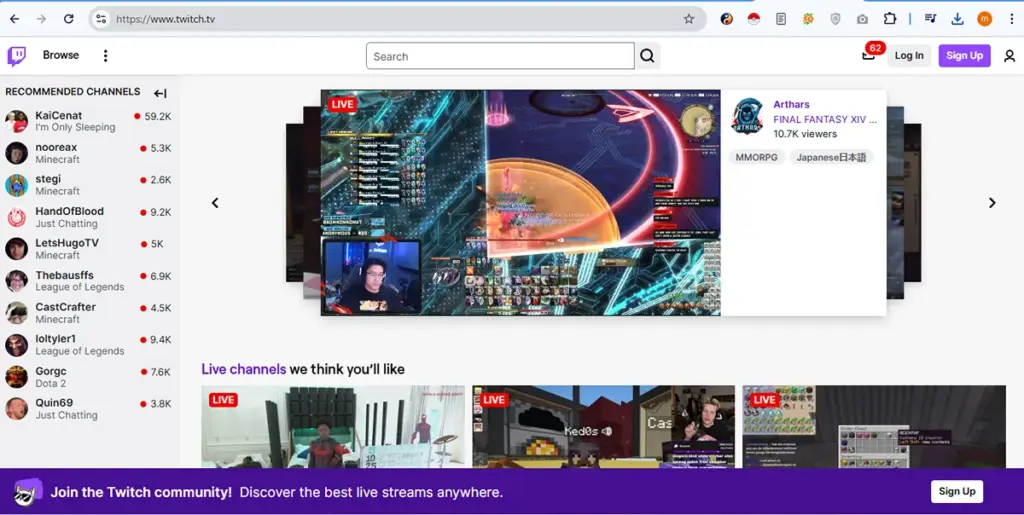Click nooreax's avatar in the sidebar
The image size is (1024, 515).
click(16, 153)
